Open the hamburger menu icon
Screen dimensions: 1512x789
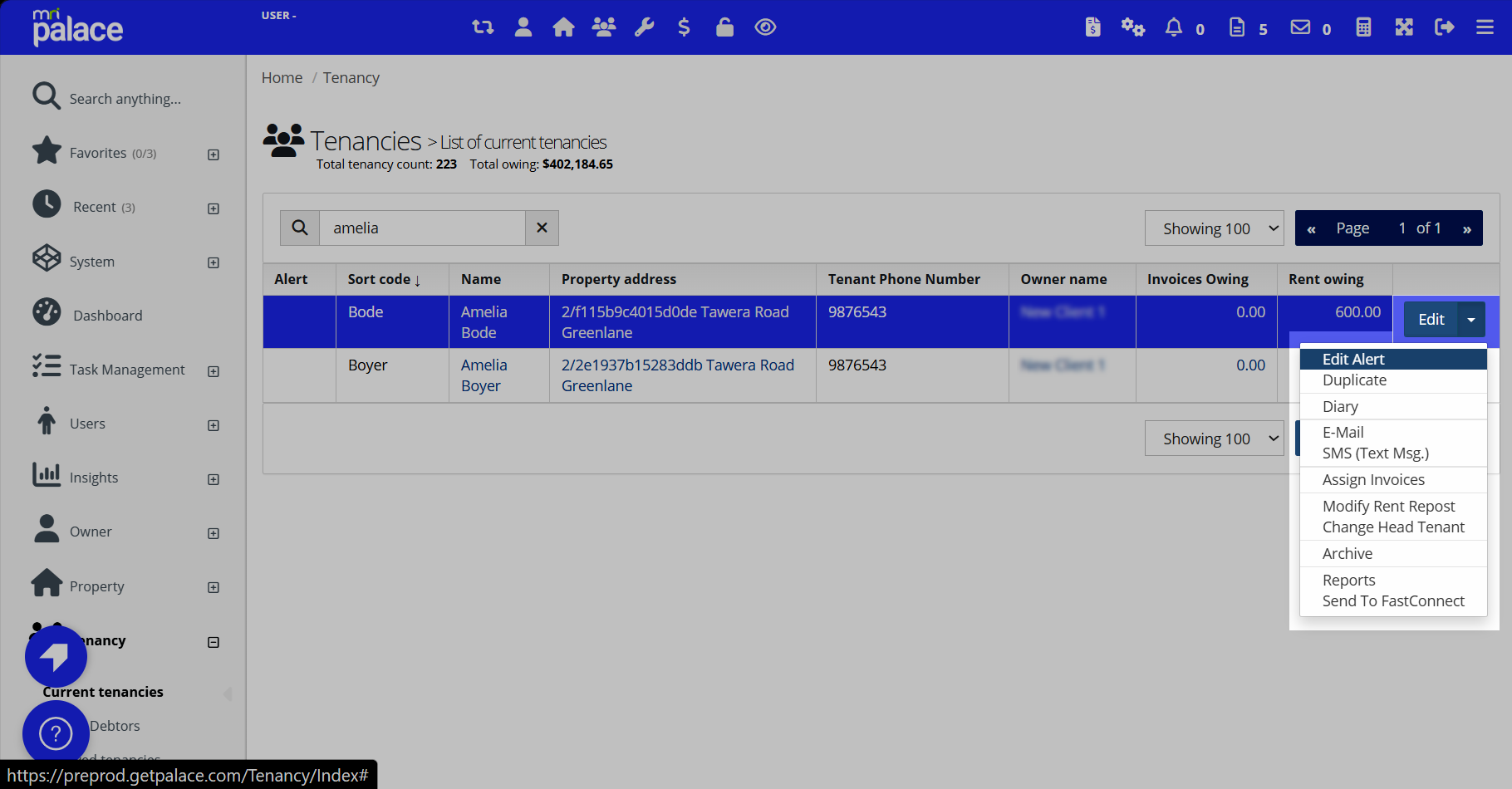click(1485, 27)
